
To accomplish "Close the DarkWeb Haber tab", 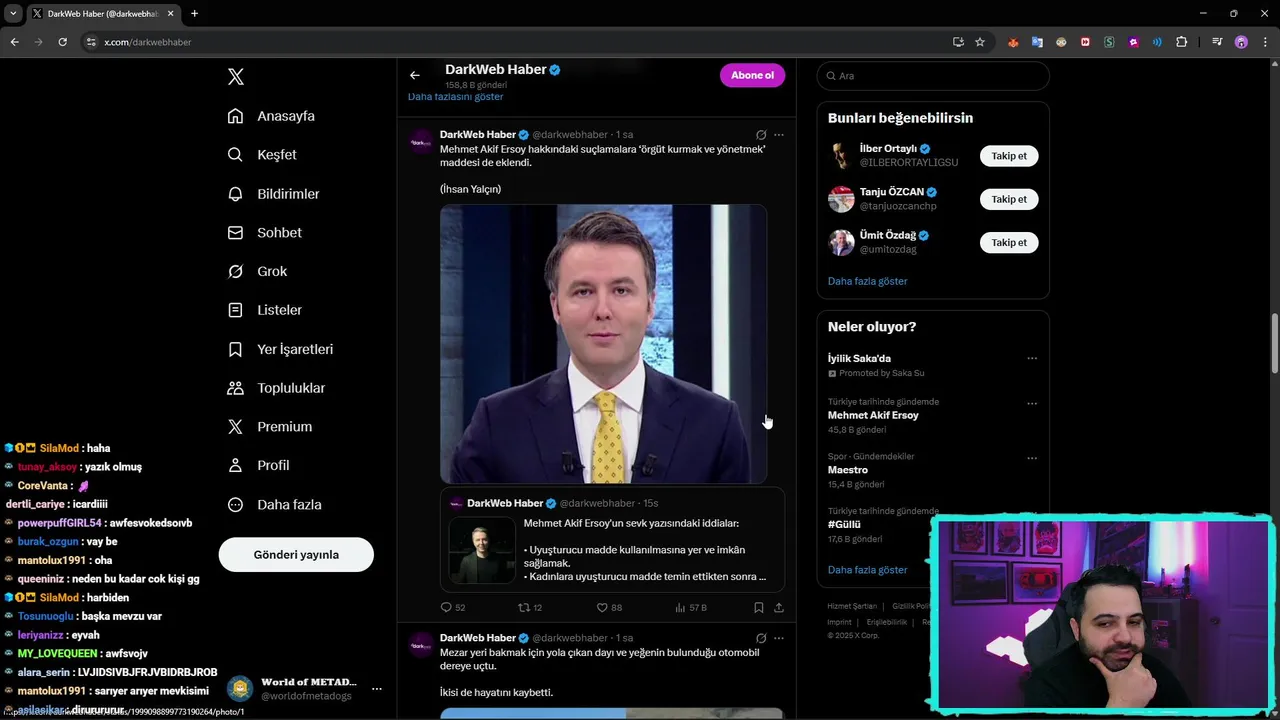I will click(171, 14).
